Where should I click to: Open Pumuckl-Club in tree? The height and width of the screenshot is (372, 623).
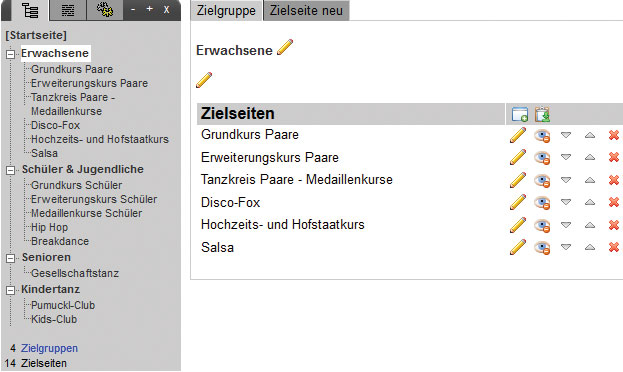tap(63, 305)
